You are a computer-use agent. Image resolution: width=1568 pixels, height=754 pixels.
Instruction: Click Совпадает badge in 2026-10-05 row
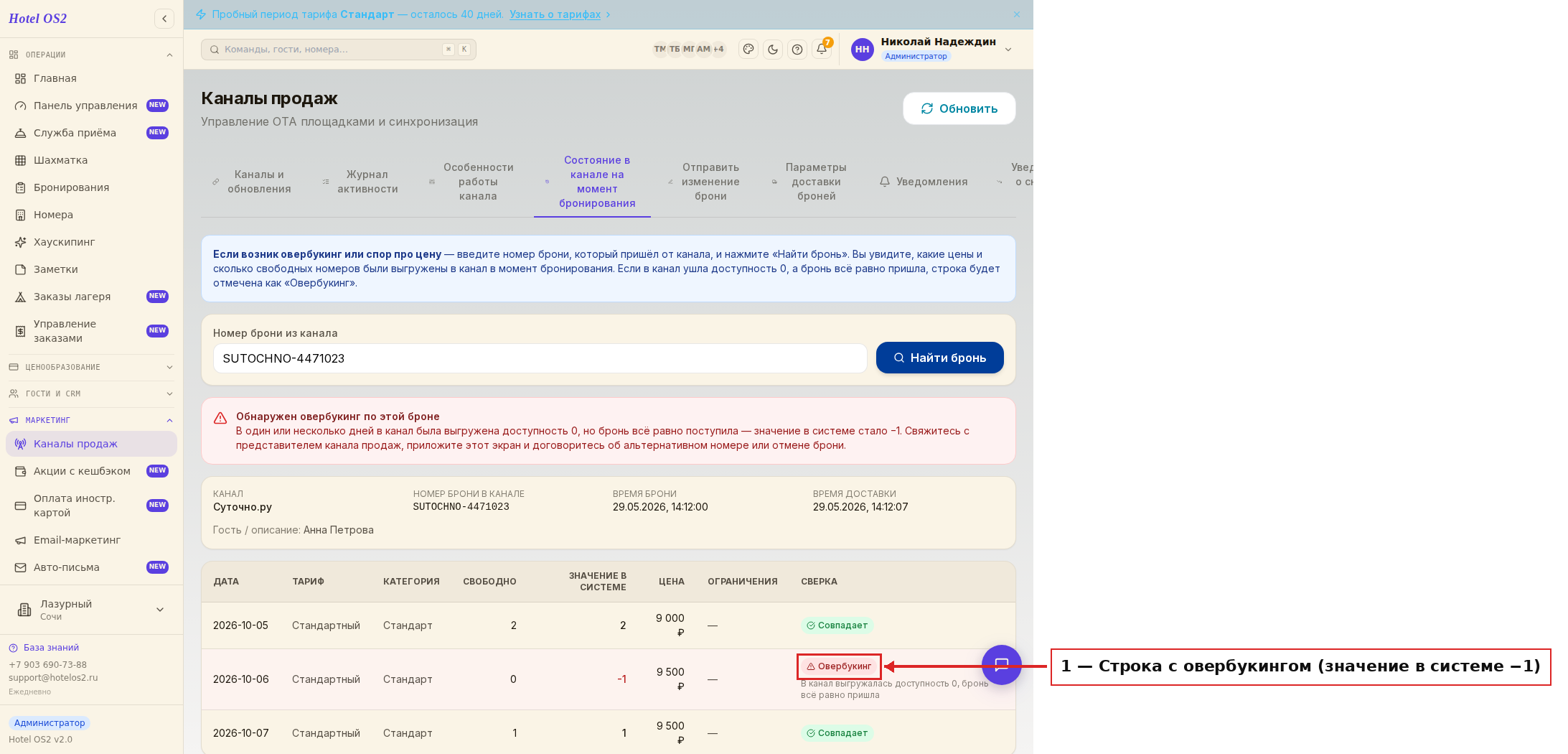point(837,625)
